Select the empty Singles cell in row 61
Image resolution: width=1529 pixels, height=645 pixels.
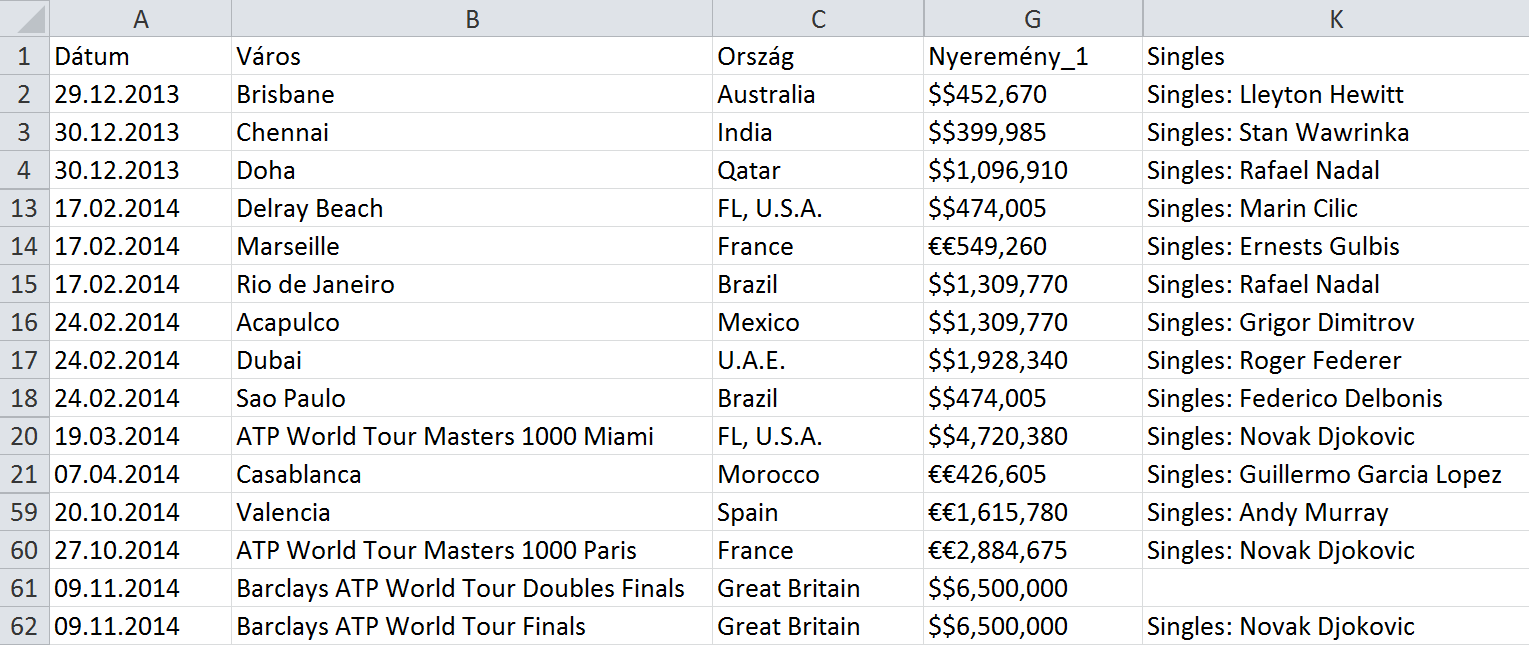[x=1335, y=588]
